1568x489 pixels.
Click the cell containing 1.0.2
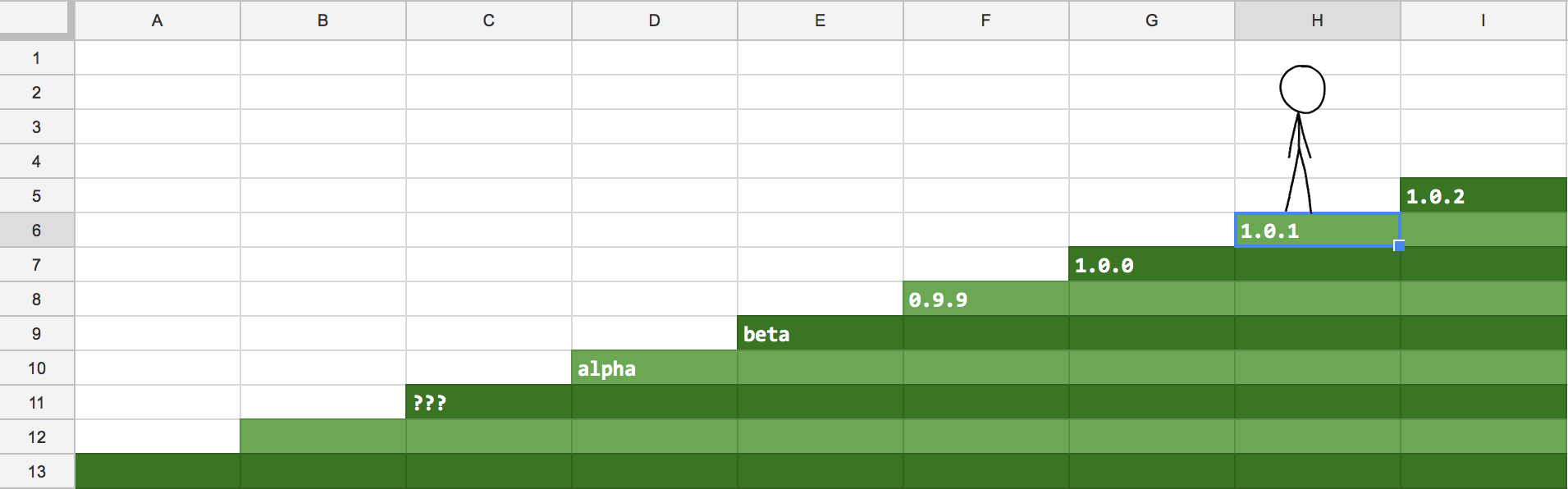tap(1483, 196)
